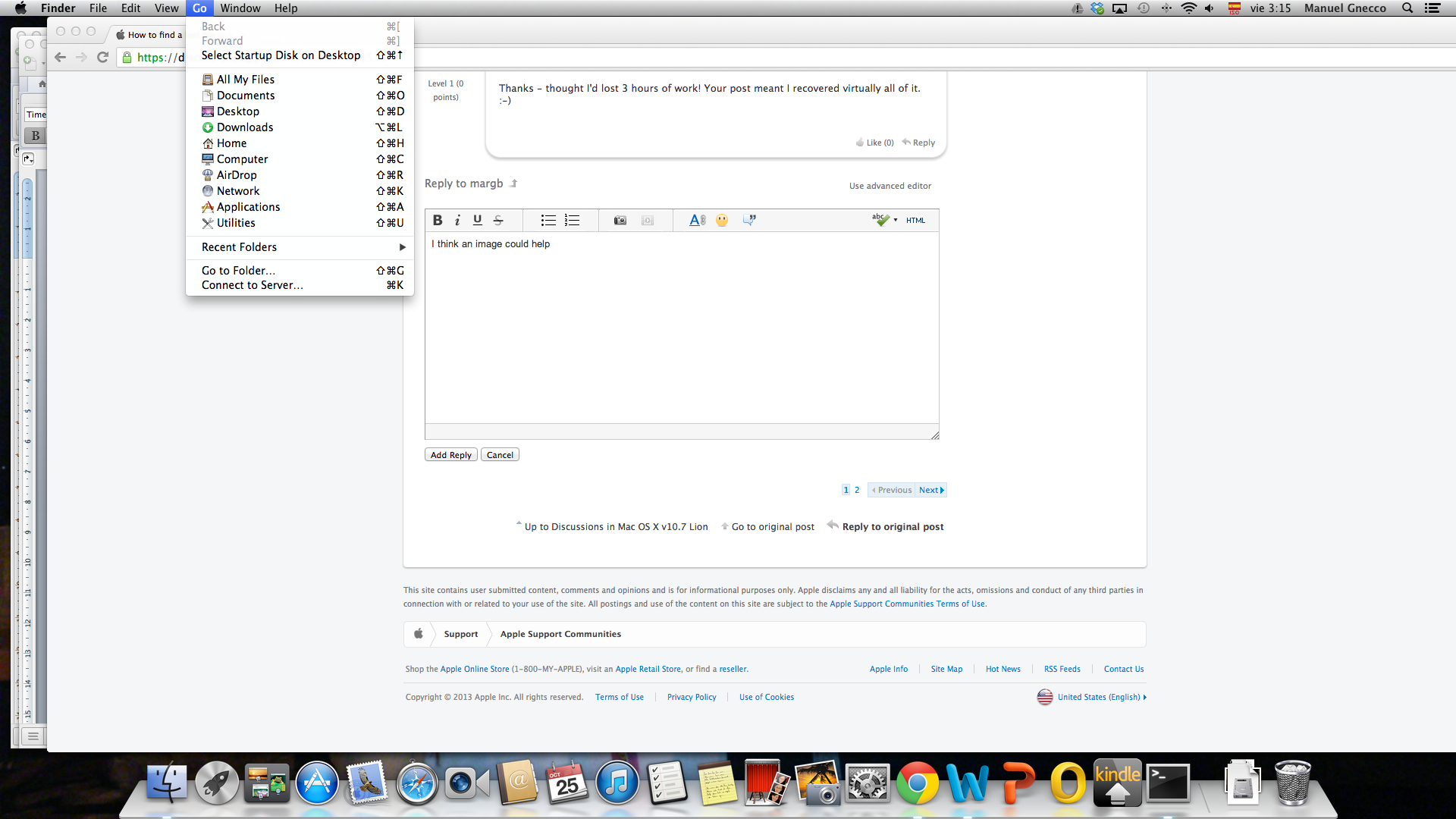
Task: Toggle italic formatting in reply editor
Action: coord(457,220)
